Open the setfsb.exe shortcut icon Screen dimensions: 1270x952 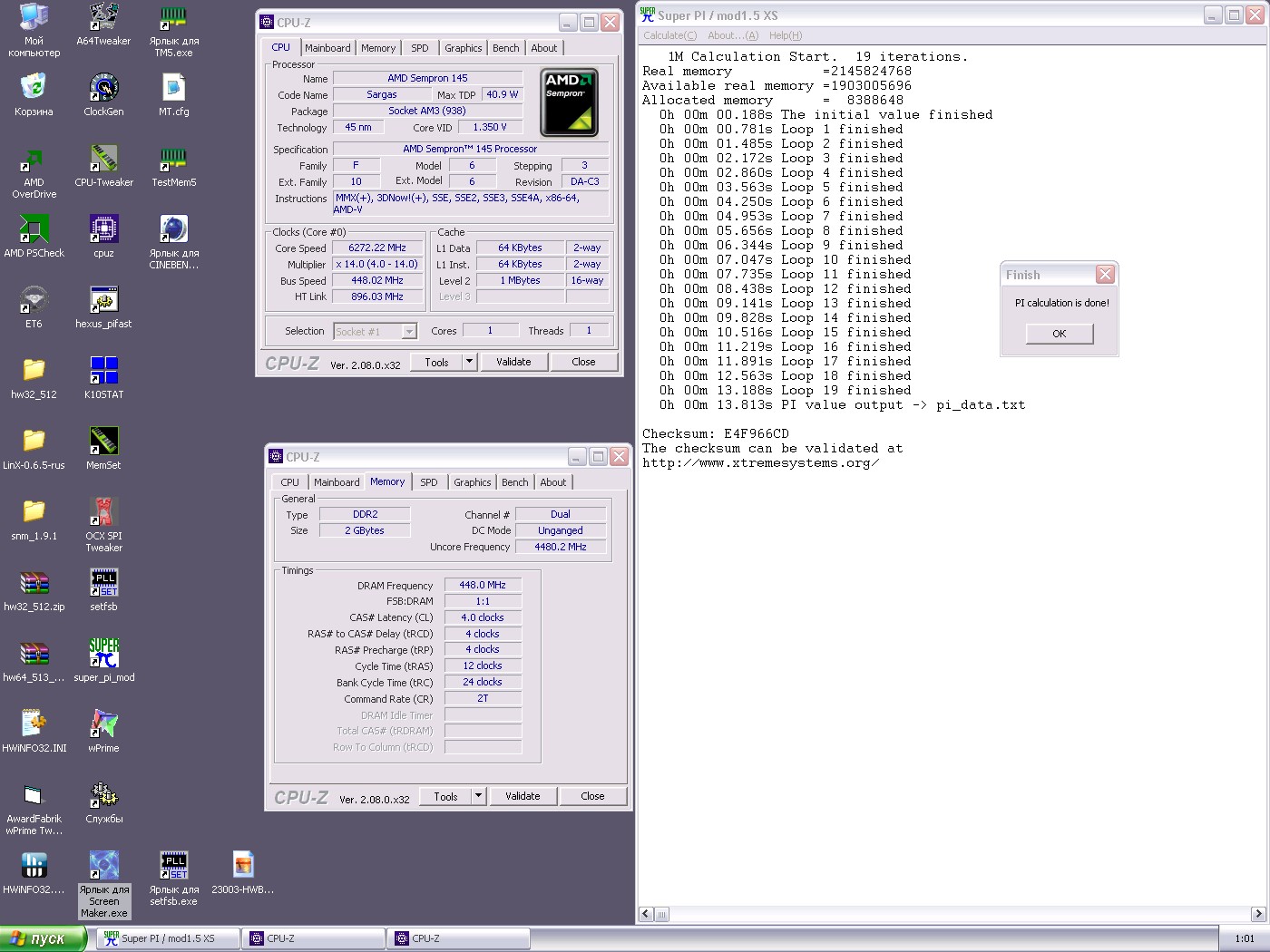click(x=173, y=866)
